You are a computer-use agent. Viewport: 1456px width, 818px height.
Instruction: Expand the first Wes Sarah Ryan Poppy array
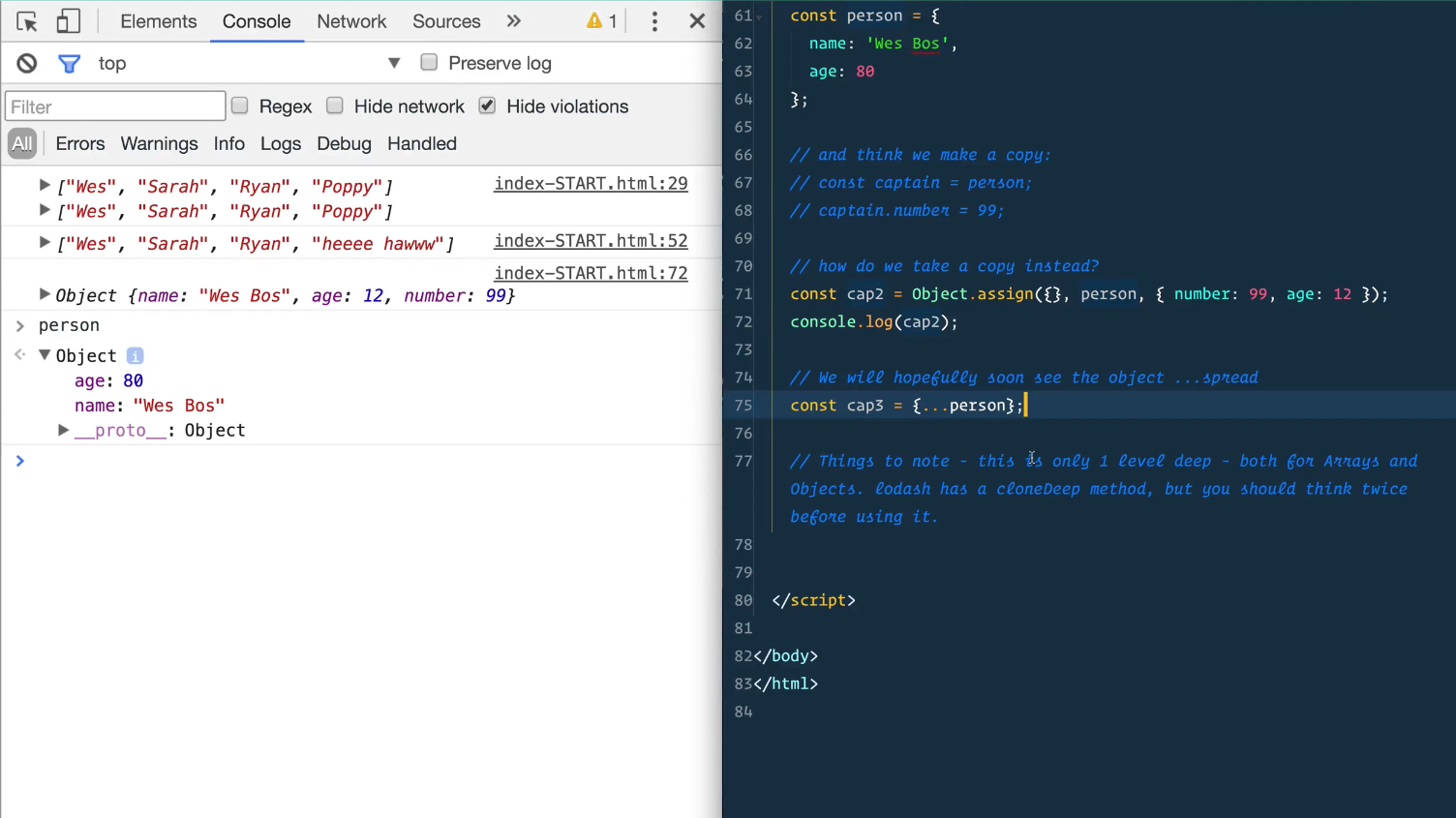click(x=45, y=184)
